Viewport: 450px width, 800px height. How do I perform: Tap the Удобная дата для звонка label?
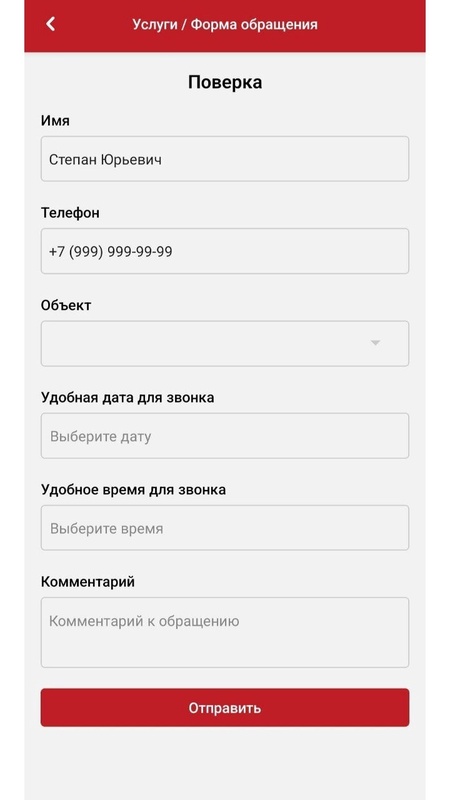coord(128,397)
